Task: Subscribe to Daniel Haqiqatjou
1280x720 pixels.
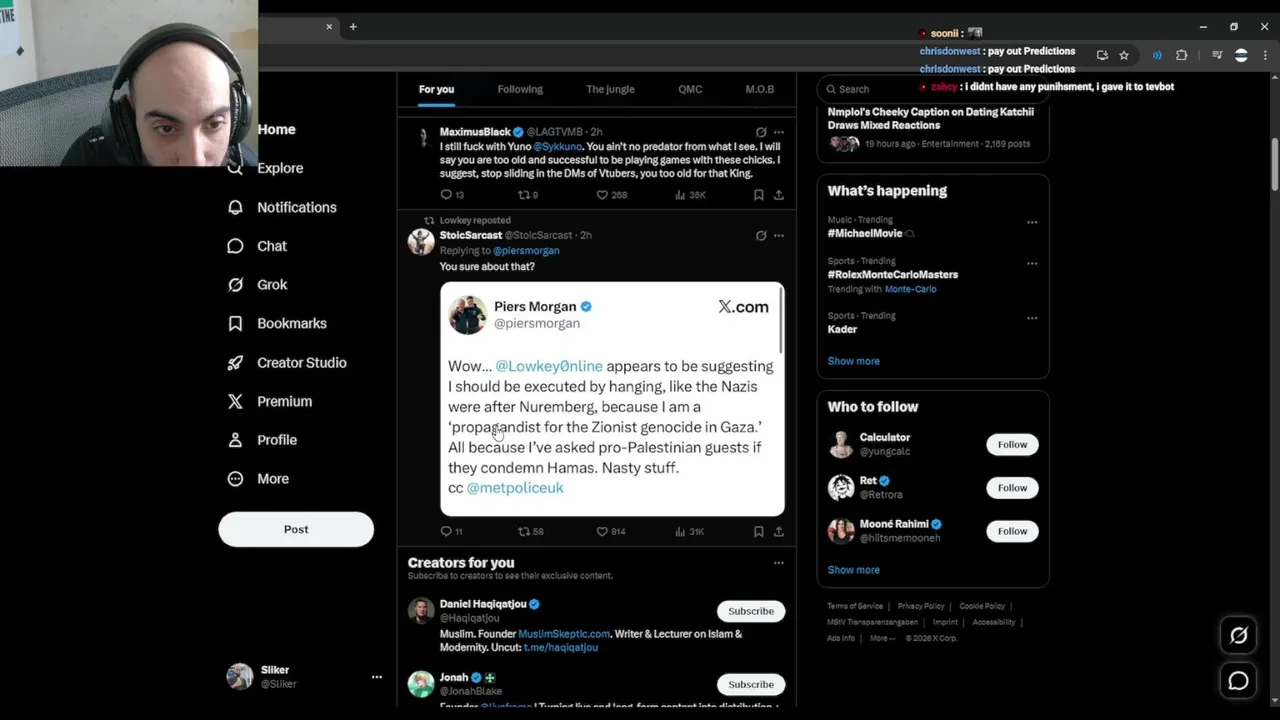Action: [751, 611]
